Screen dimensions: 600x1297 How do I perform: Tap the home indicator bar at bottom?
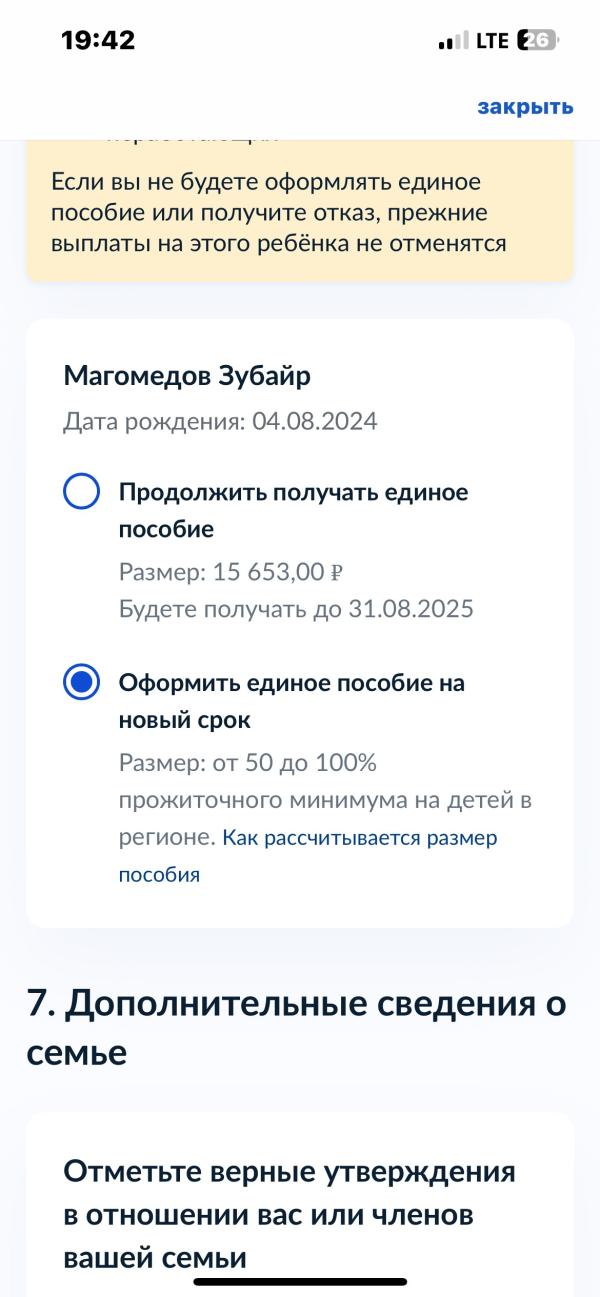300,1281
